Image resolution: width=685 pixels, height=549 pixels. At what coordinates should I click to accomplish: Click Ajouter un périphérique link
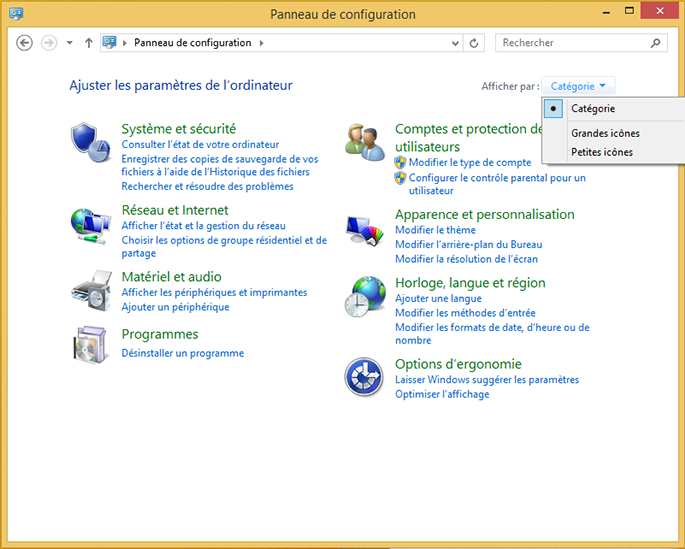175,307
